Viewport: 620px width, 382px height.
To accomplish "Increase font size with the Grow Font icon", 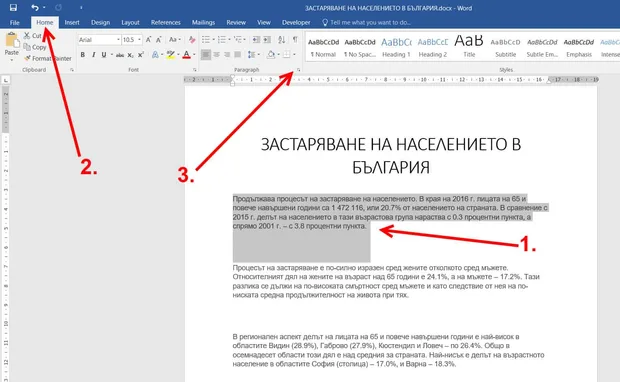I will pos(148,40).
